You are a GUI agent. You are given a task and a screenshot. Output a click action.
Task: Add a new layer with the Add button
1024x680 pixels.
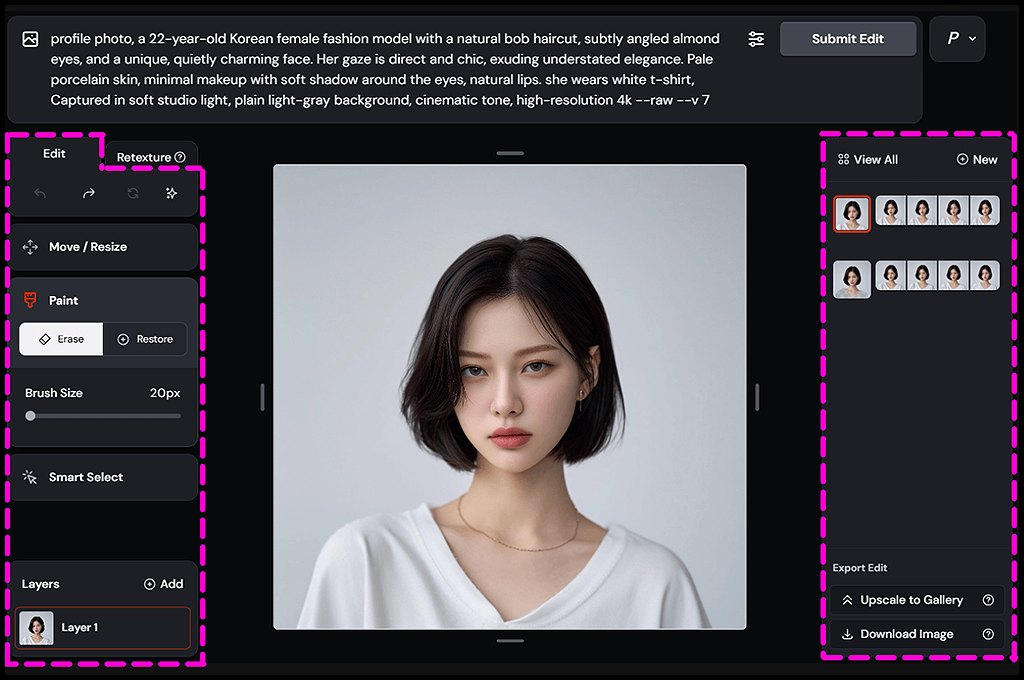[x=163, y=583]
